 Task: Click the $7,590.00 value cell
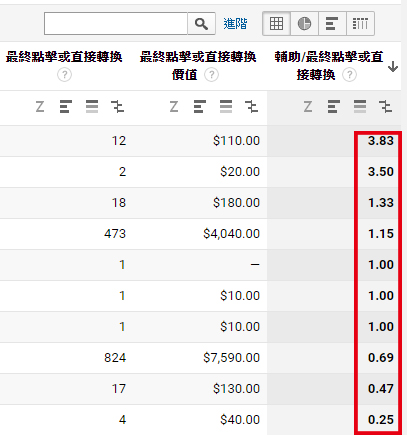231,358
